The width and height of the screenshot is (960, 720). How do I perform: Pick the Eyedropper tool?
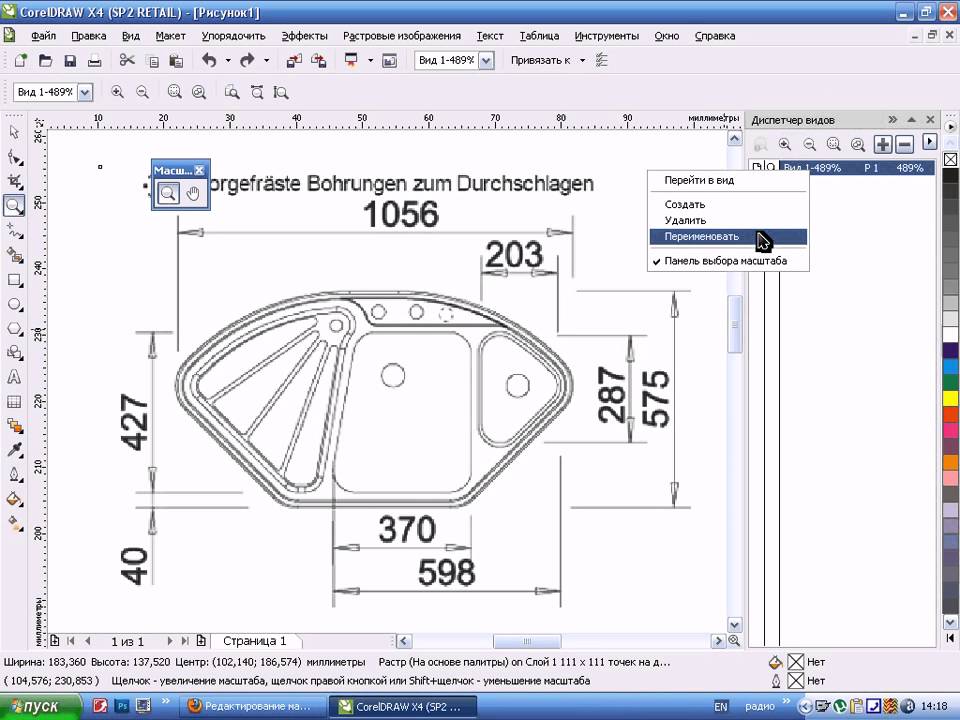pos(14,450)
